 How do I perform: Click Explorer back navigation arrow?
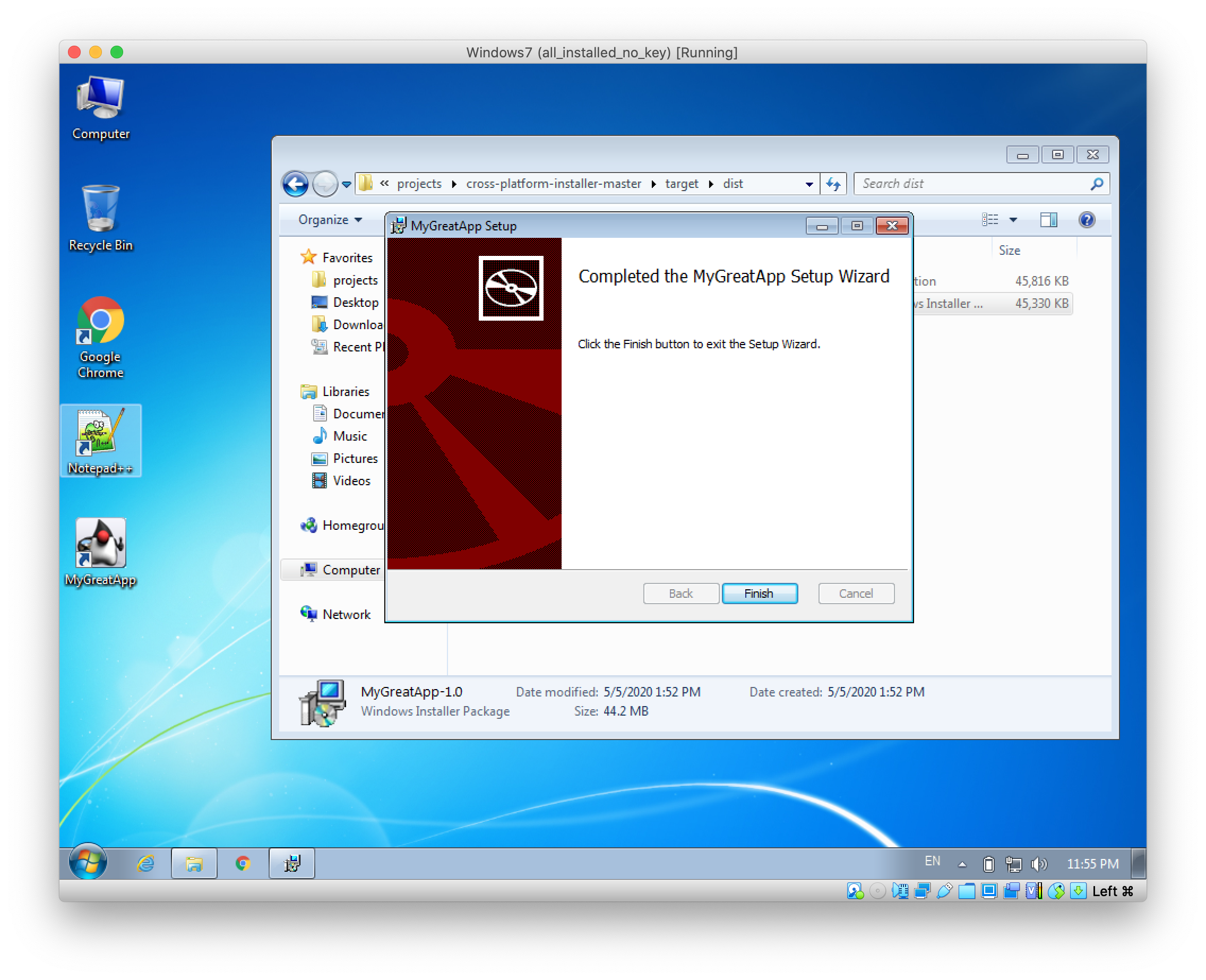click(x=295, y=184)
